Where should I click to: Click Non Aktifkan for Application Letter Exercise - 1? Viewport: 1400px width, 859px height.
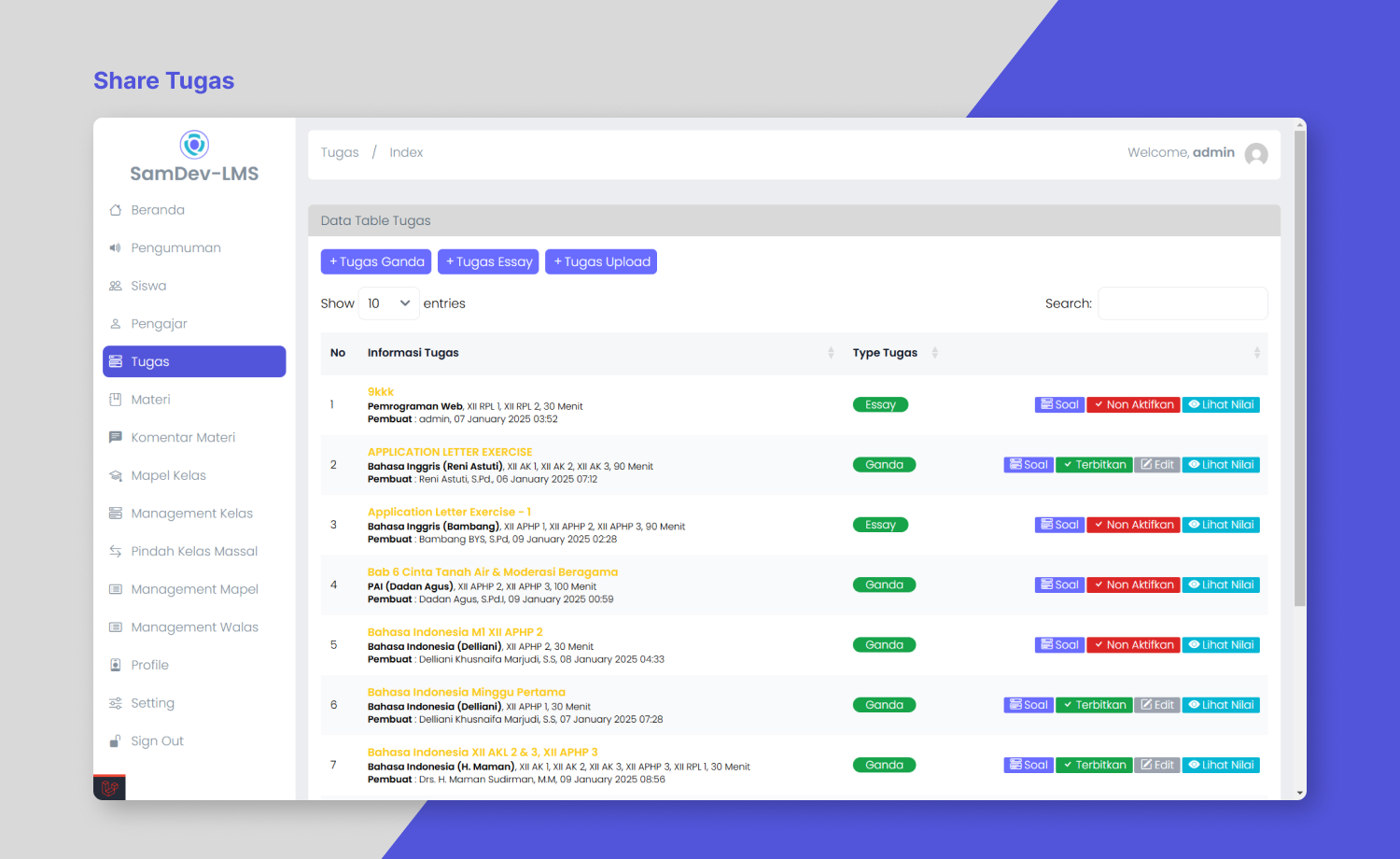point(1133,525)
